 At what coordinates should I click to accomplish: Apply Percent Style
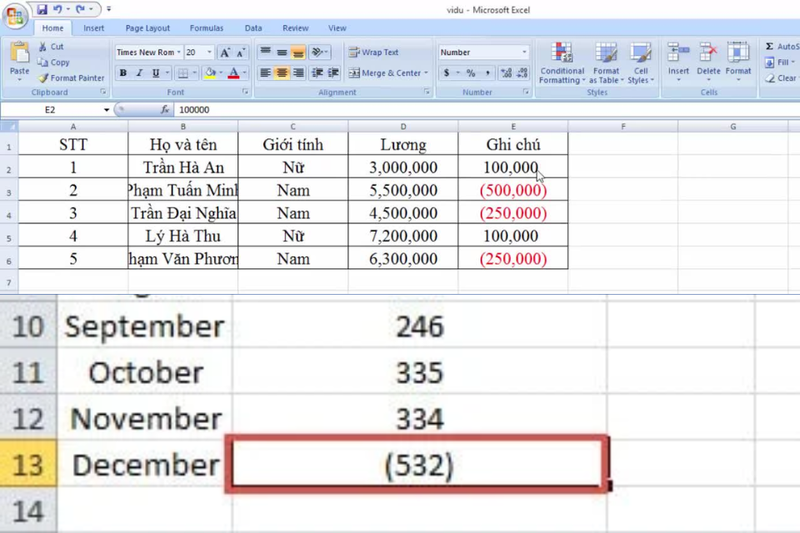pos(470,73)
